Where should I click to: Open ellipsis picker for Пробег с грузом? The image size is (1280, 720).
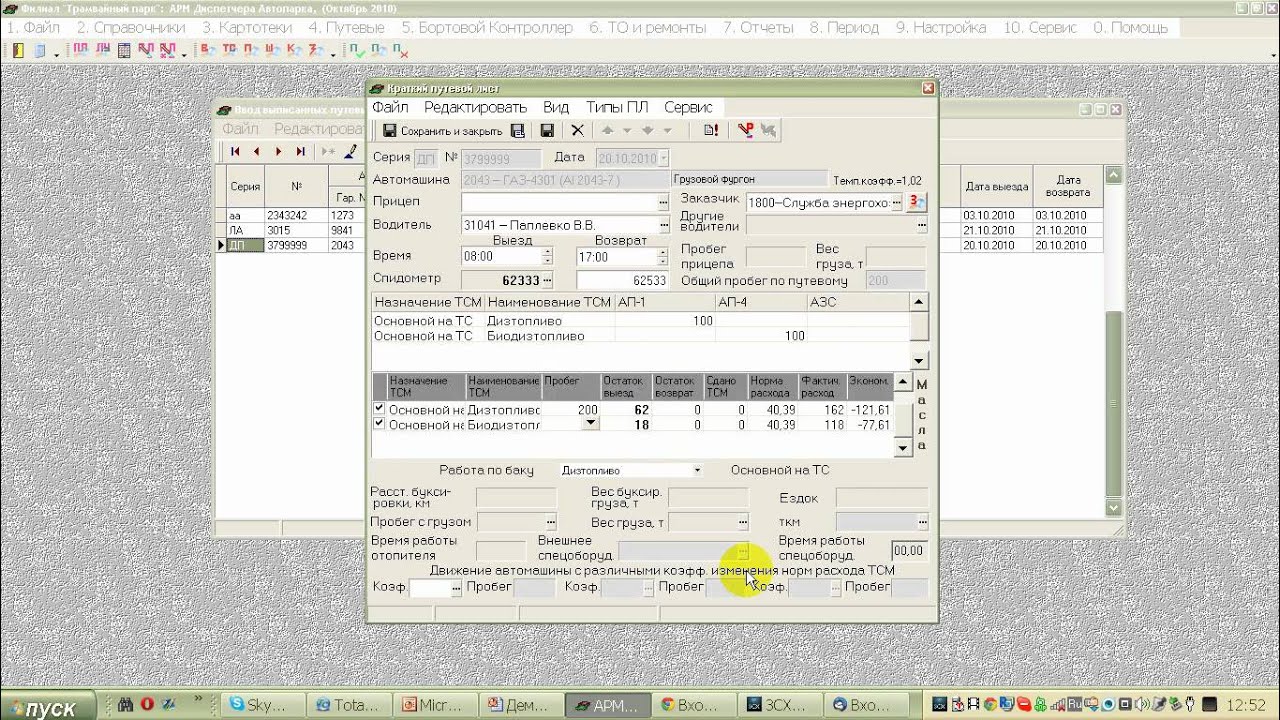(x=550, y=522)
